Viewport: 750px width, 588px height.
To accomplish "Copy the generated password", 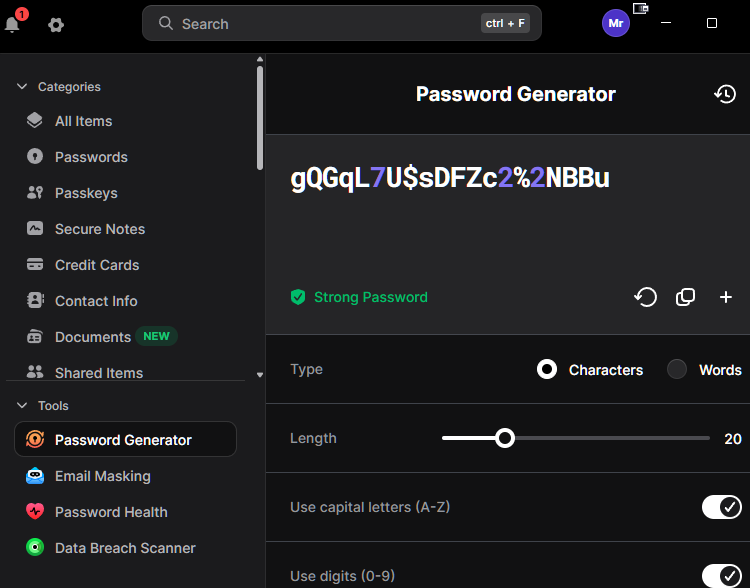I will 685,297.
